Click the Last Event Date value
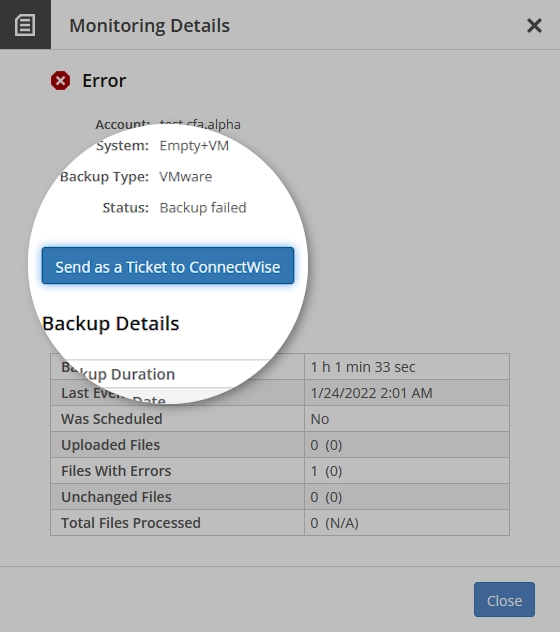Screen dimensions: 560x632 click(371, 393)
